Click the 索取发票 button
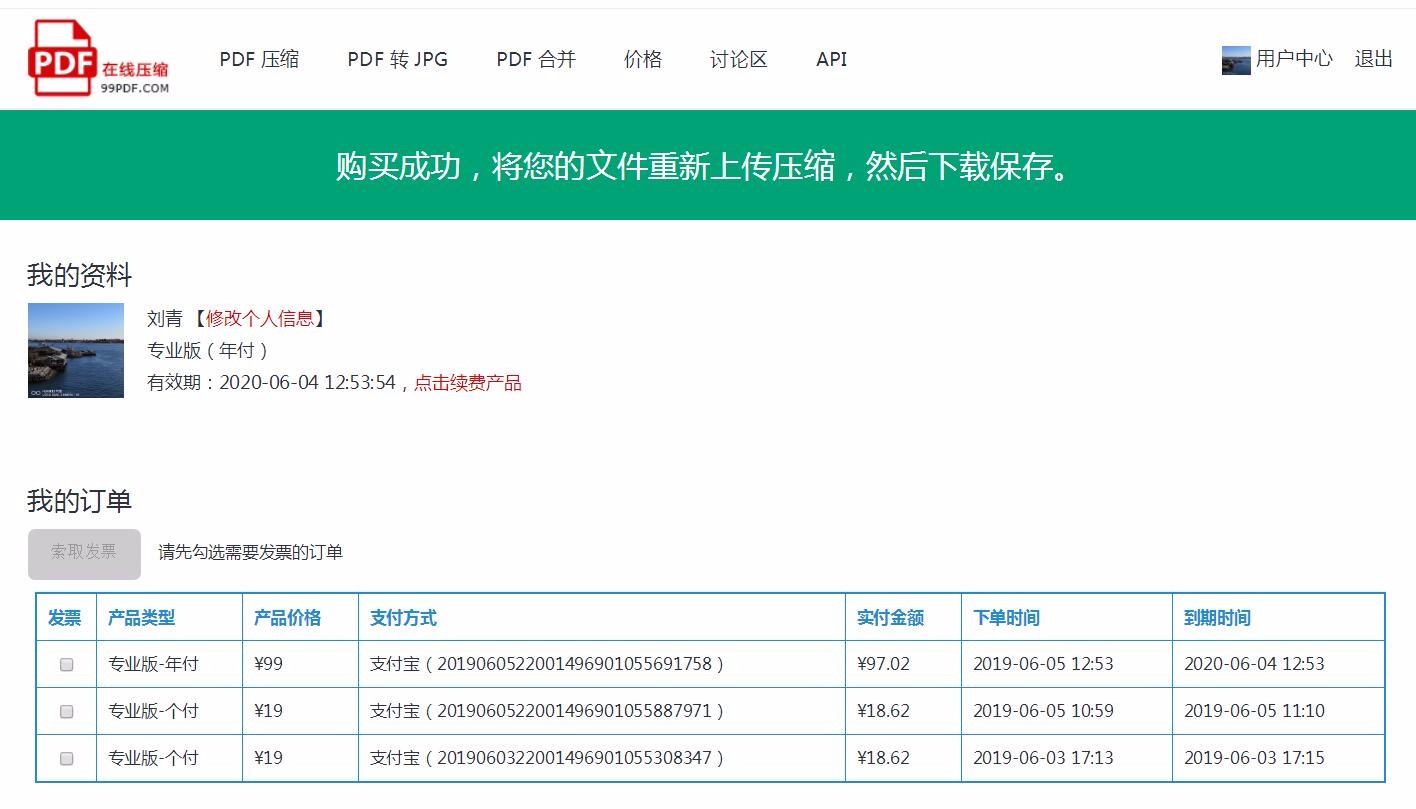The width and height of the screenshot is (1416, 809). (x=84, y=554)
